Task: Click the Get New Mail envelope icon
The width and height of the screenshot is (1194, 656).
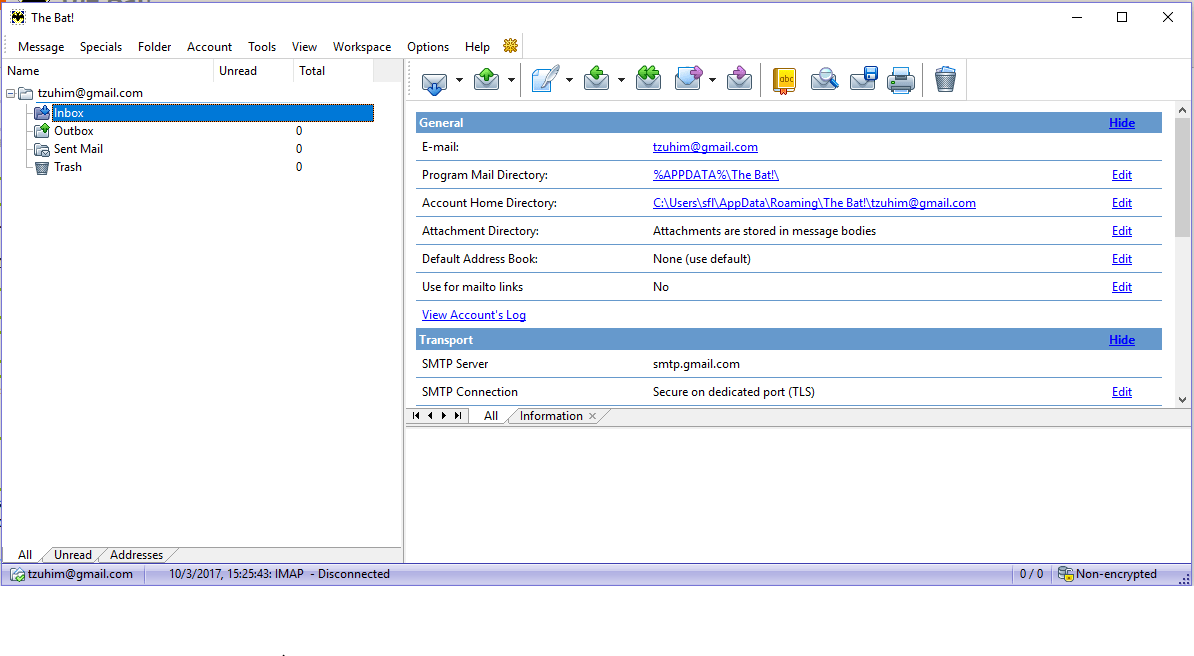Action: tap(434, 80)
